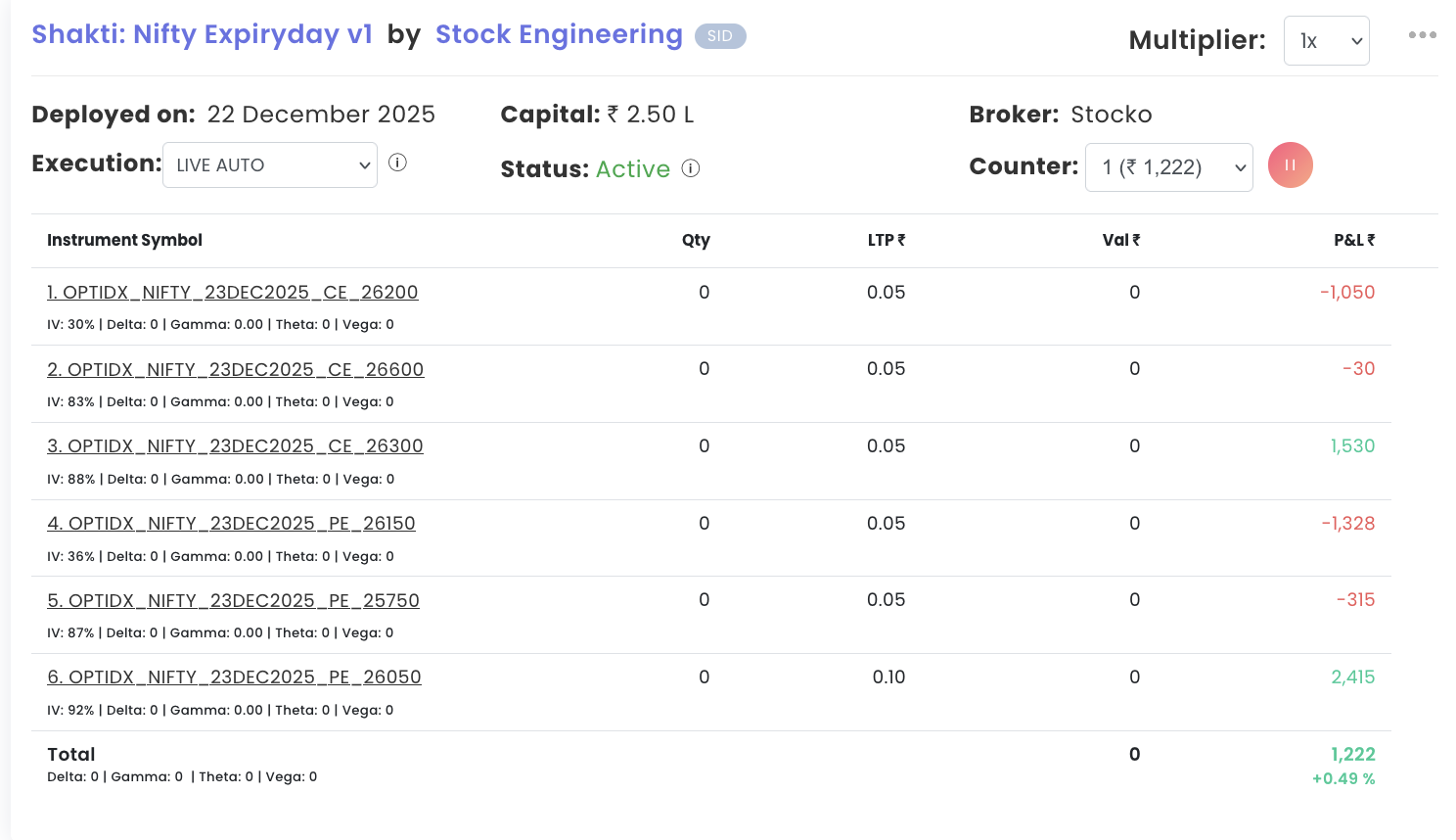Click the NIFTY 23DEC2025 PE 26150 symbol

click(232, 524)
